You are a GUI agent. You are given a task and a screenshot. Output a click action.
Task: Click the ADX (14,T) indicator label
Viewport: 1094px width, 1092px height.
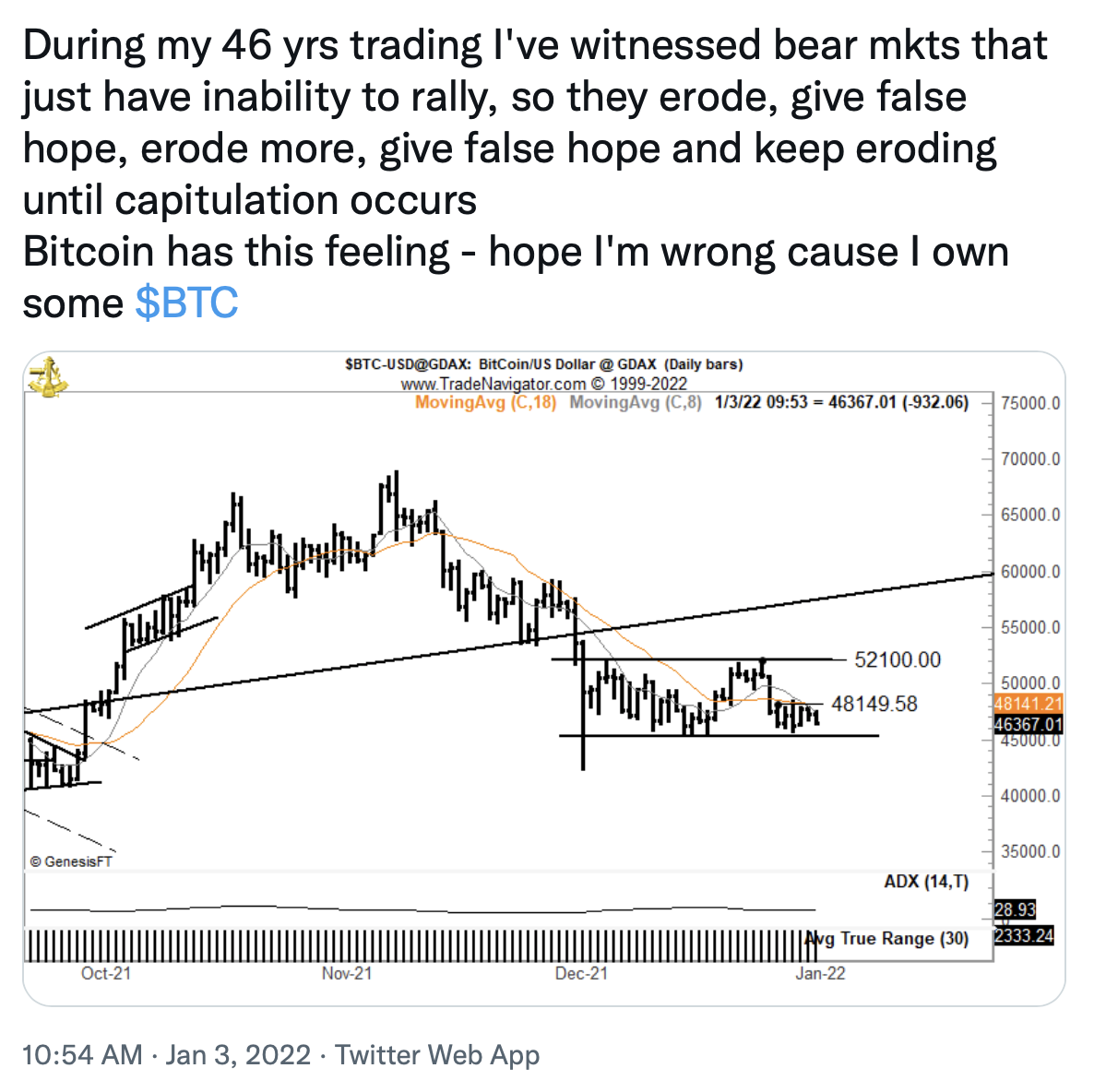point(926,882)
